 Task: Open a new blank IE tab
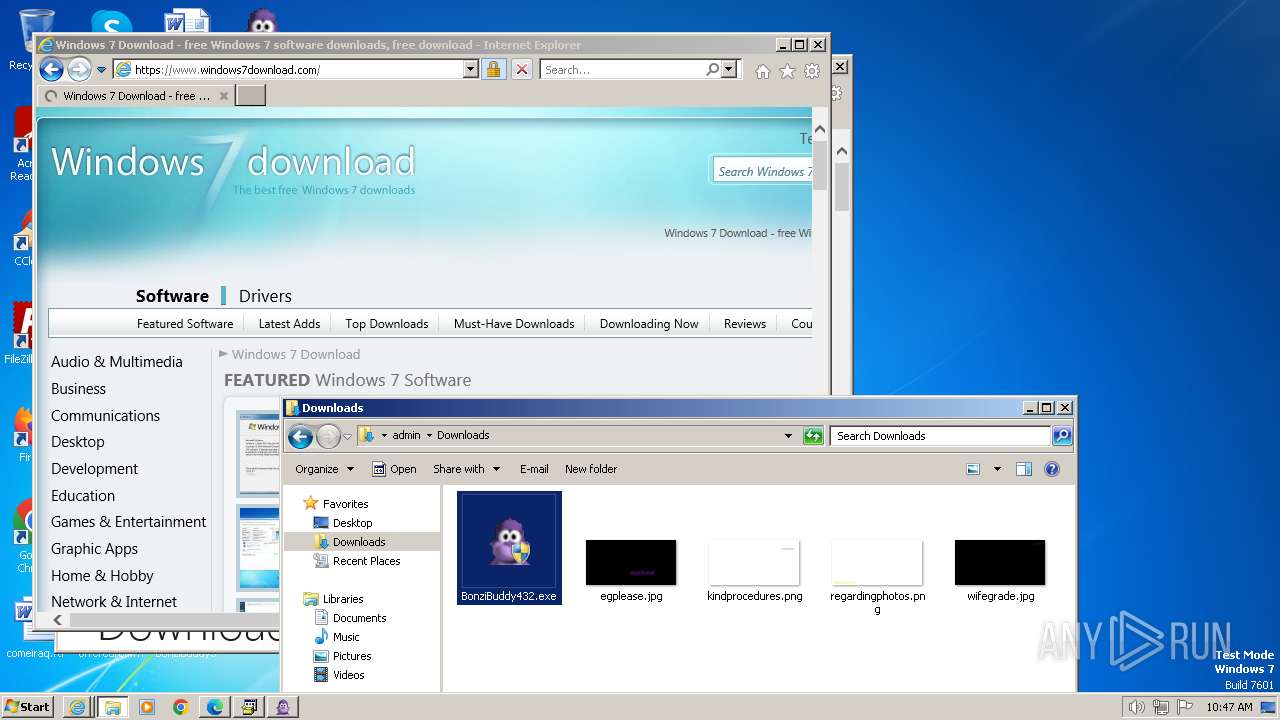250,96
